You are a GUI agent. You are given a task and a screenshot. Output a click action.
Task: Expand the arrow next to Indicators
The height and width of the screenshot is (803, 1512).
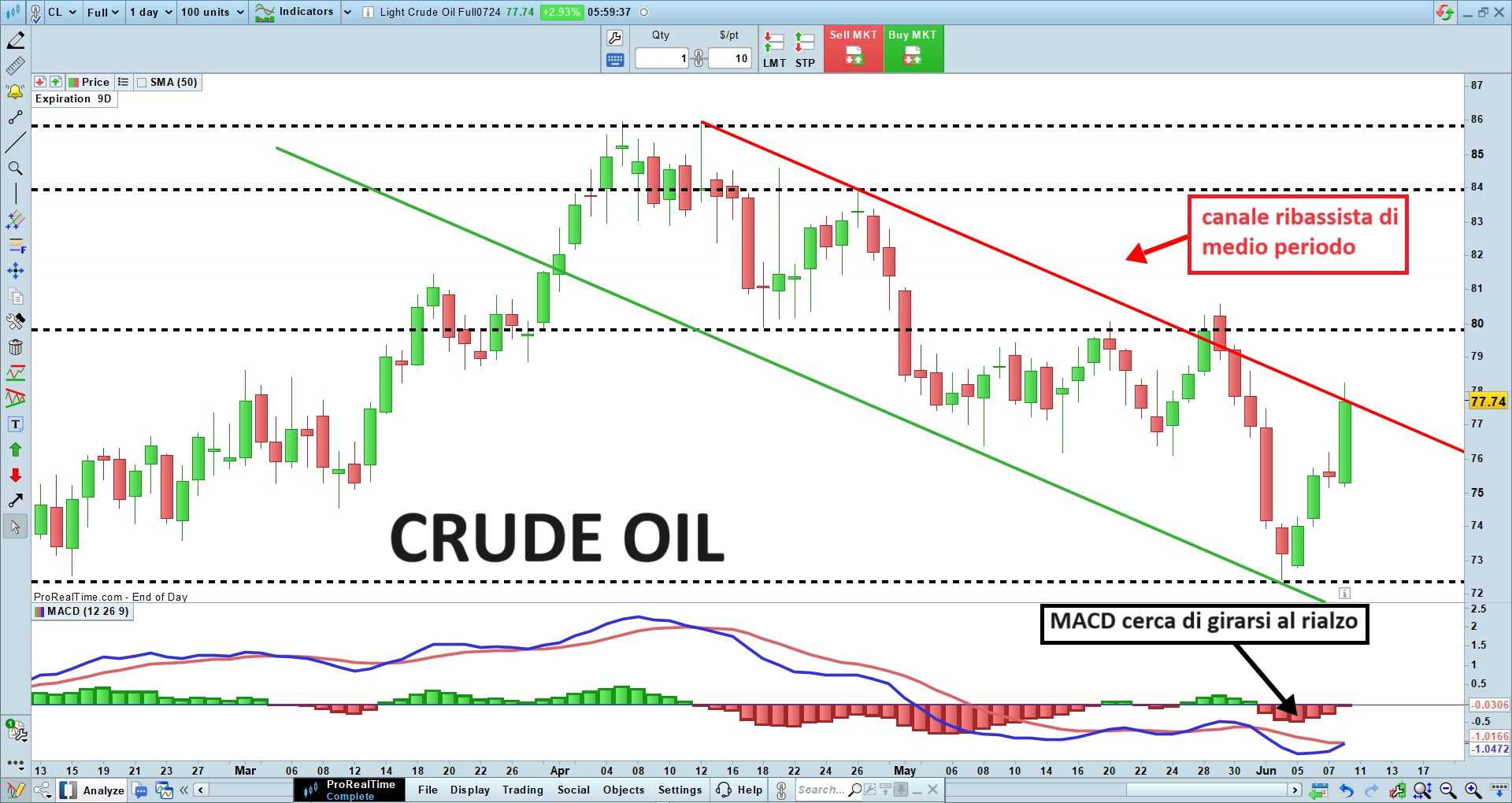point(347,12)
